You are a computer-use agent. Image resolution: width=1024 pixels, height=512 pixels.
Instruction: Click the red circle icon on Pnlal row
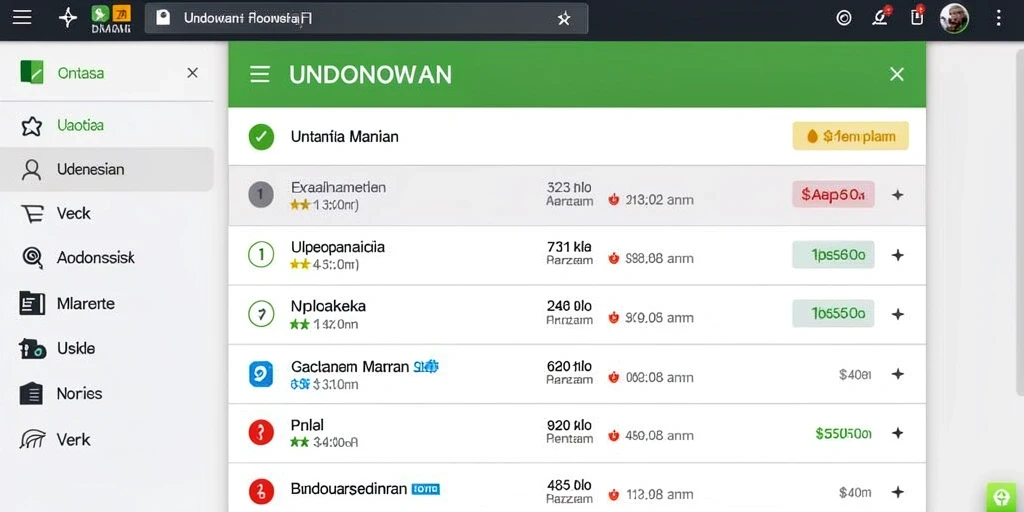(261, 432)
